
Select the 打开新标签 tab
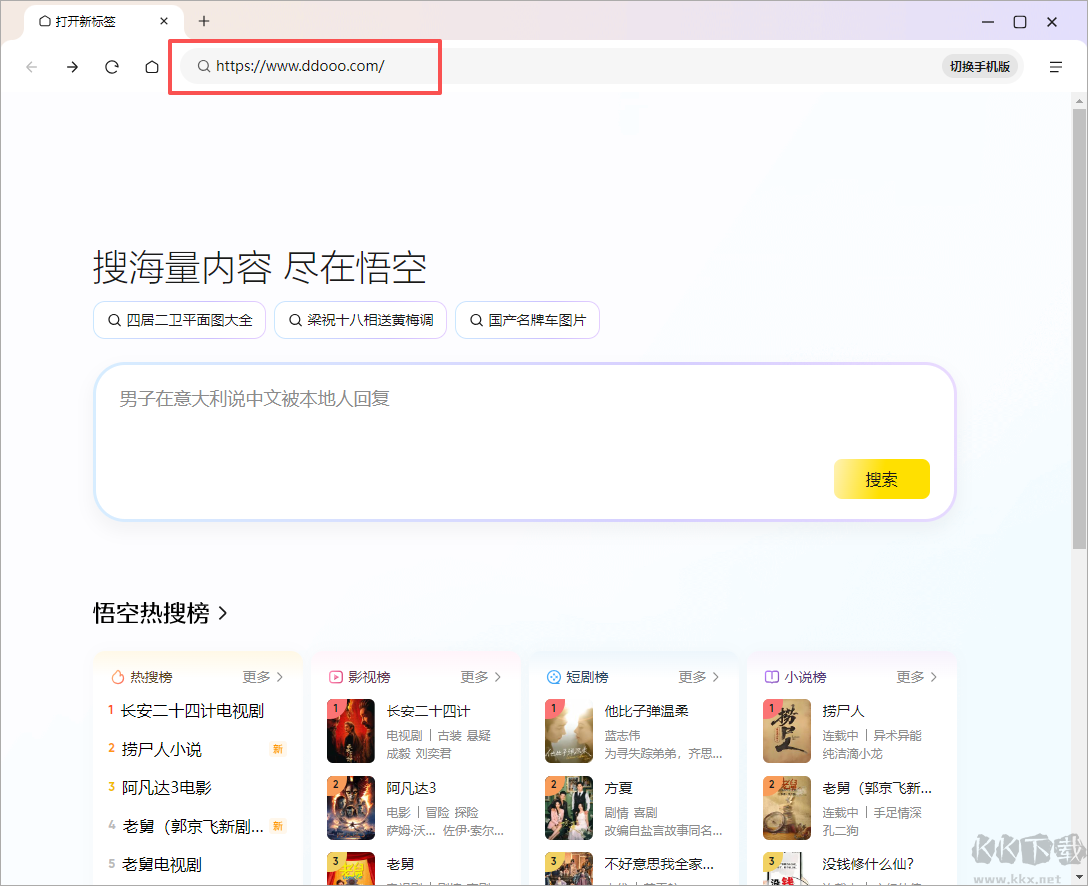tap(104, 22)
